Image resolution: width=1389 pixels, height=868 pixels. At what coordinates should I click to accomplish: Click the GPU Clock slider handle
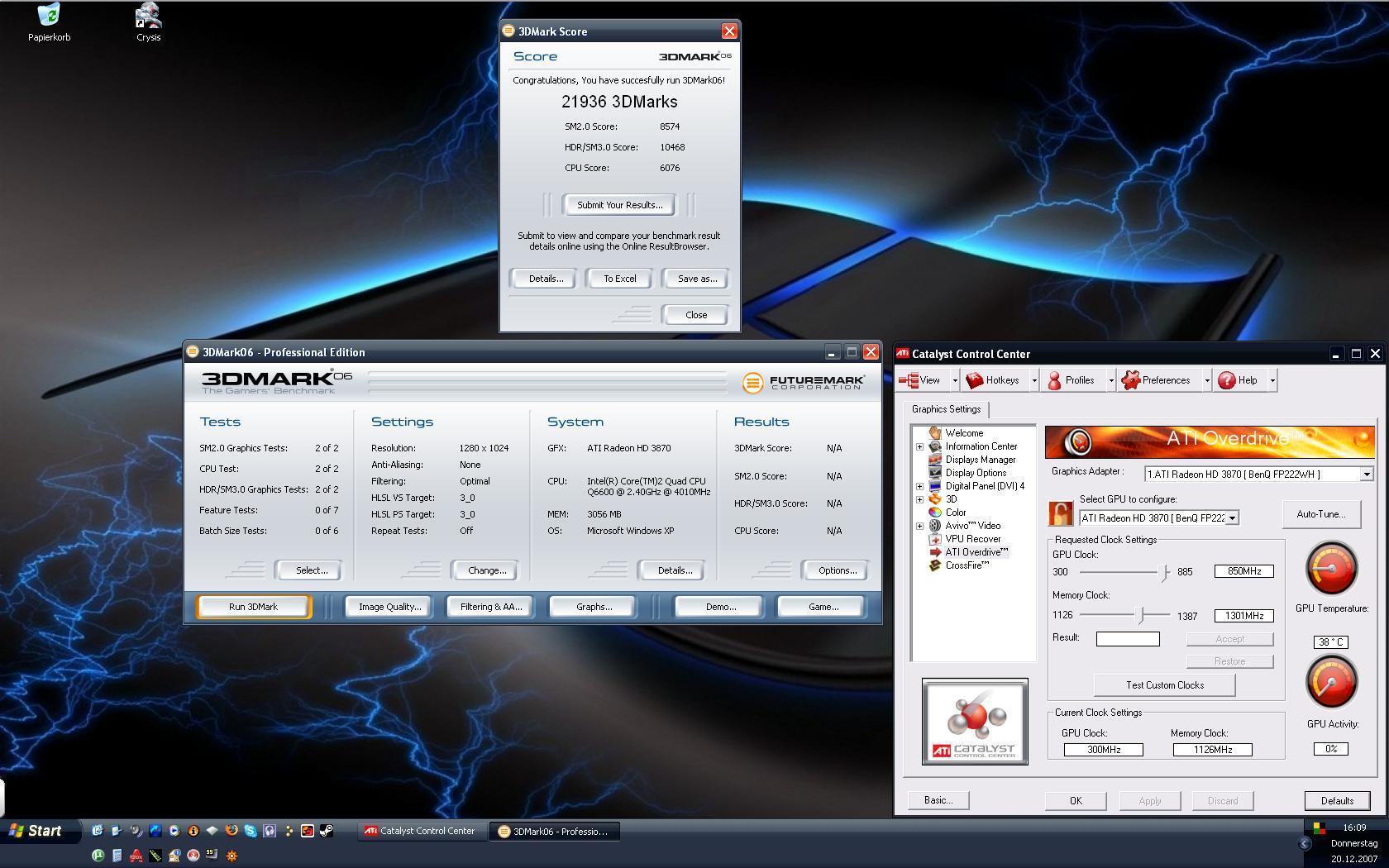click(x=1165, y=572)
